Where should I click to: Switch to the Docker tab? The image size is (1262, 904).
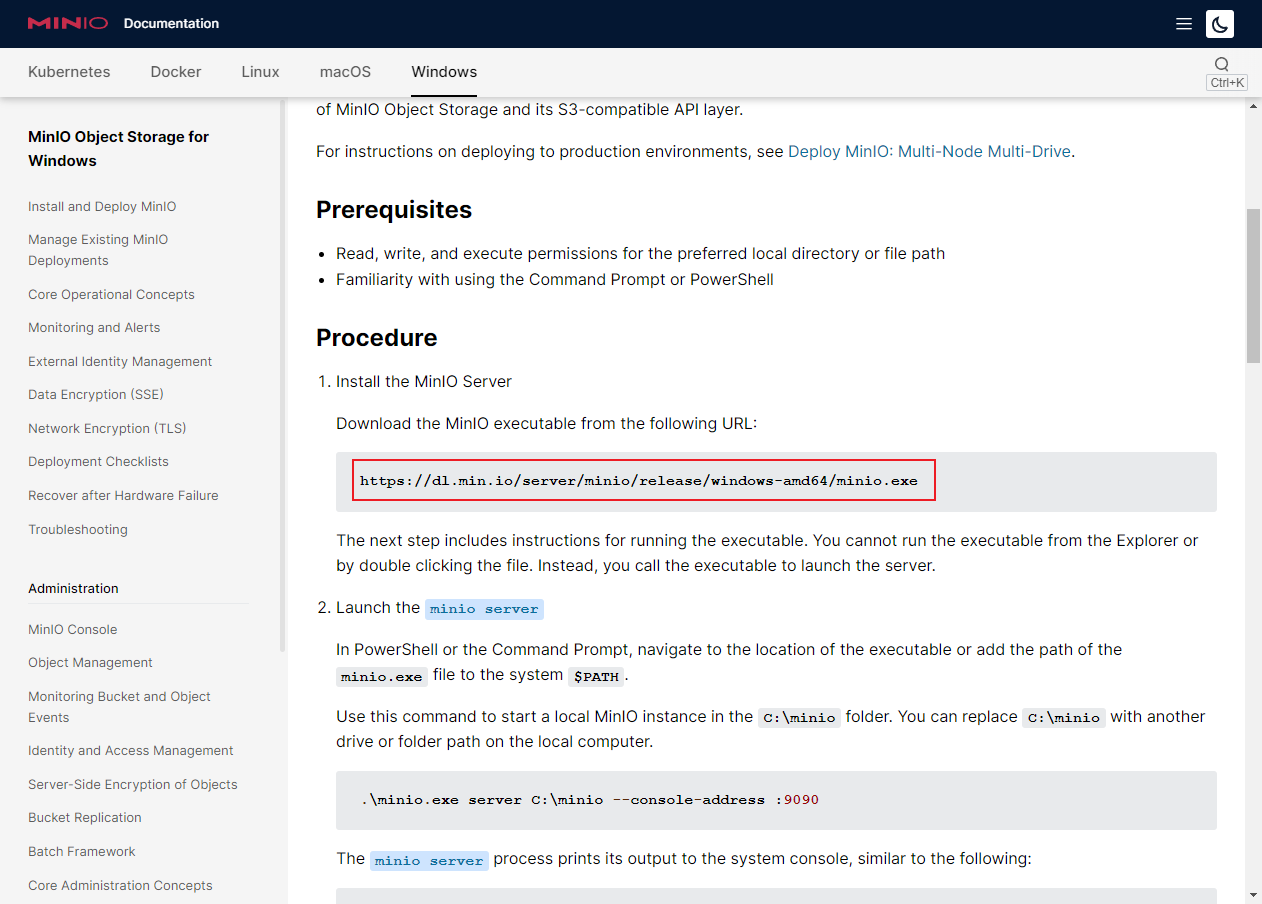point(176,72)
